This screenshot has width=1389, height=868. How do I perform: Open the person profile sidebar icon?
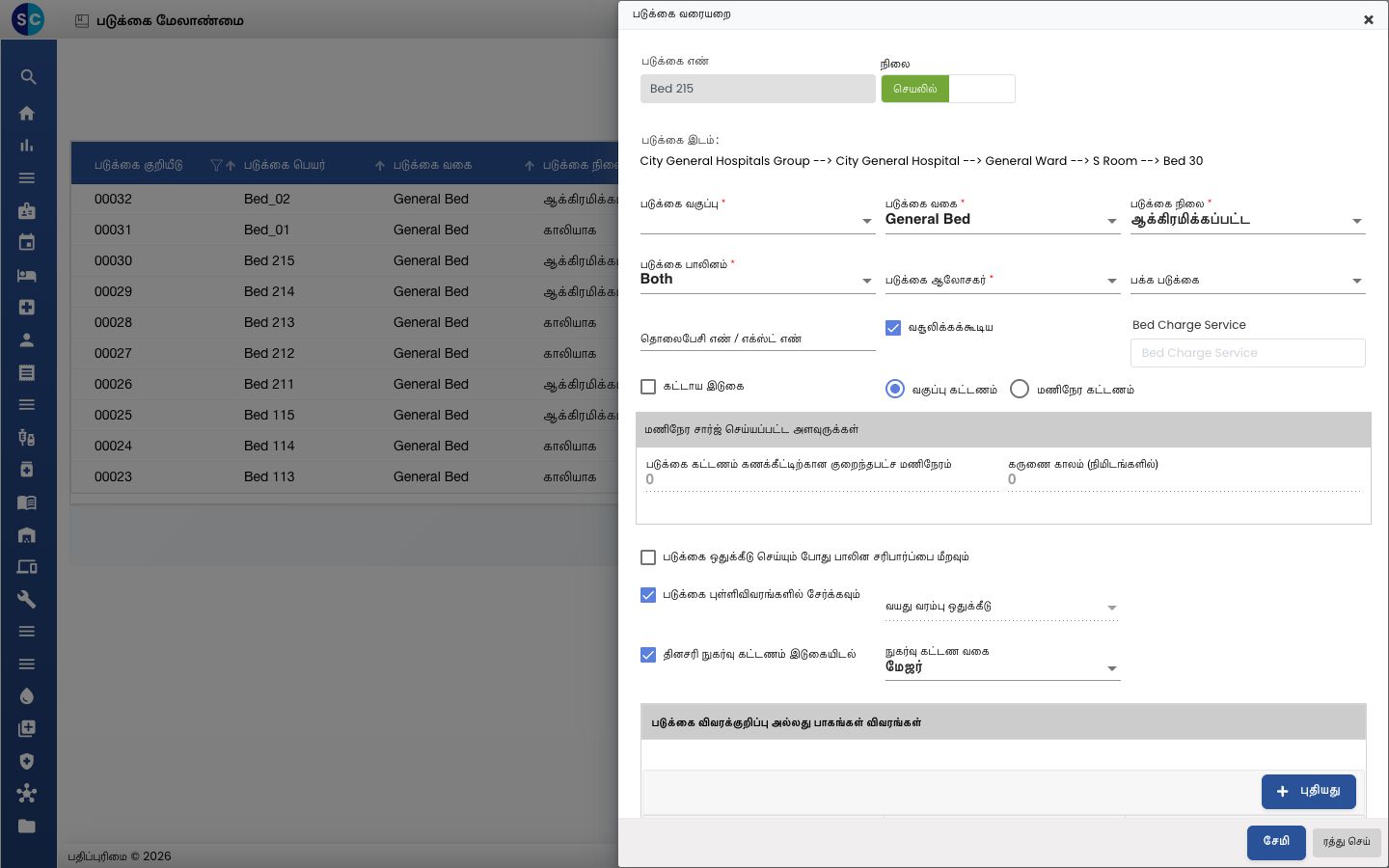tap(27, 339)
